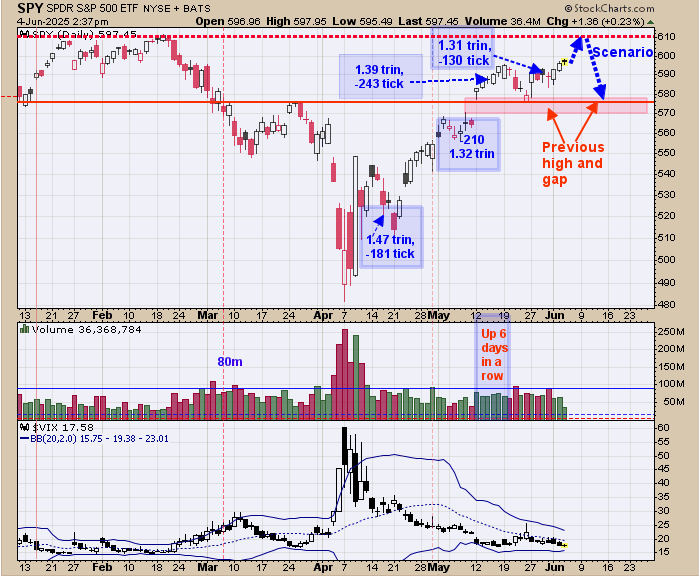
Task: Click the yellow-highlighted latest SPY candle
Action: click(564, 62)
